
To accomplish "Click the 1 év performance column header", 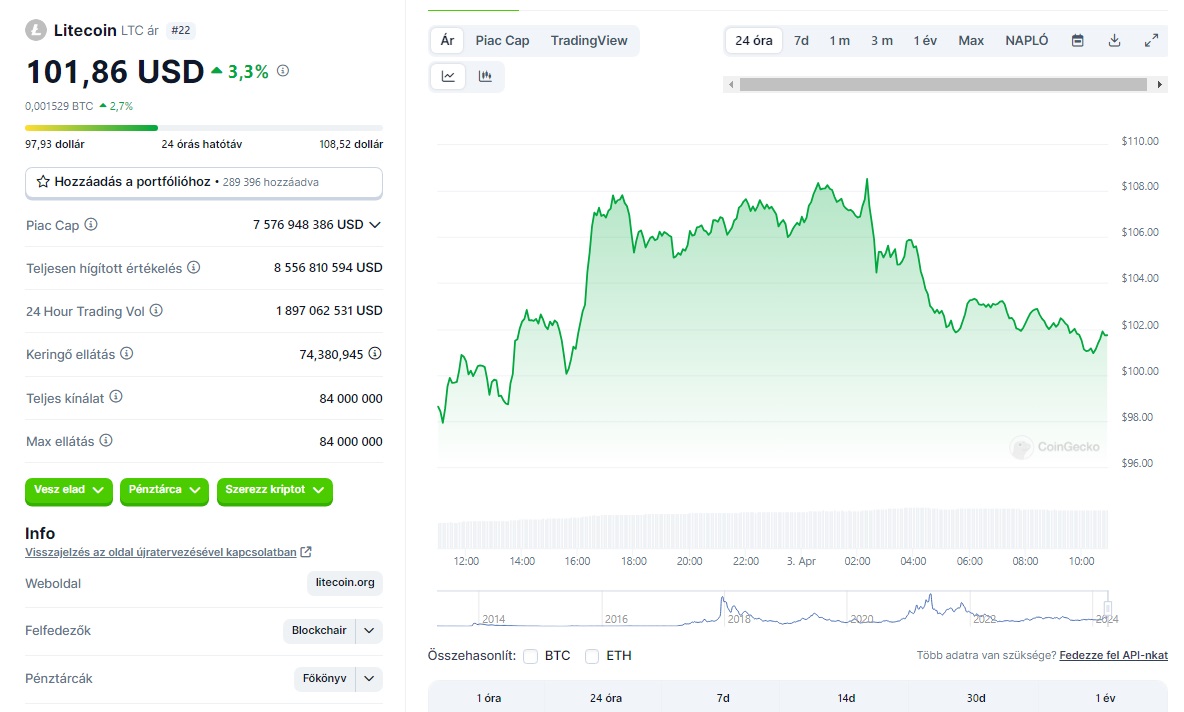I will 1105,698.
